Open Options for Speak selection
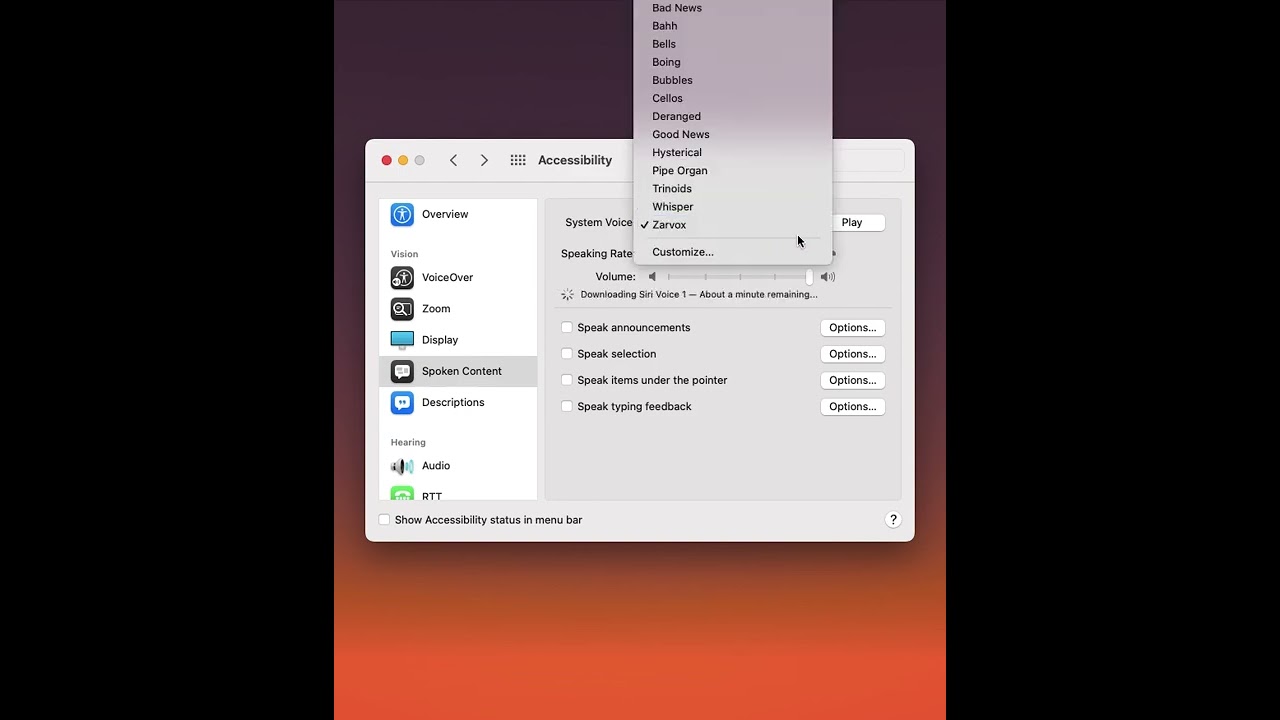The width and height of the screenshot is (1280, 720). click(853, 354)
